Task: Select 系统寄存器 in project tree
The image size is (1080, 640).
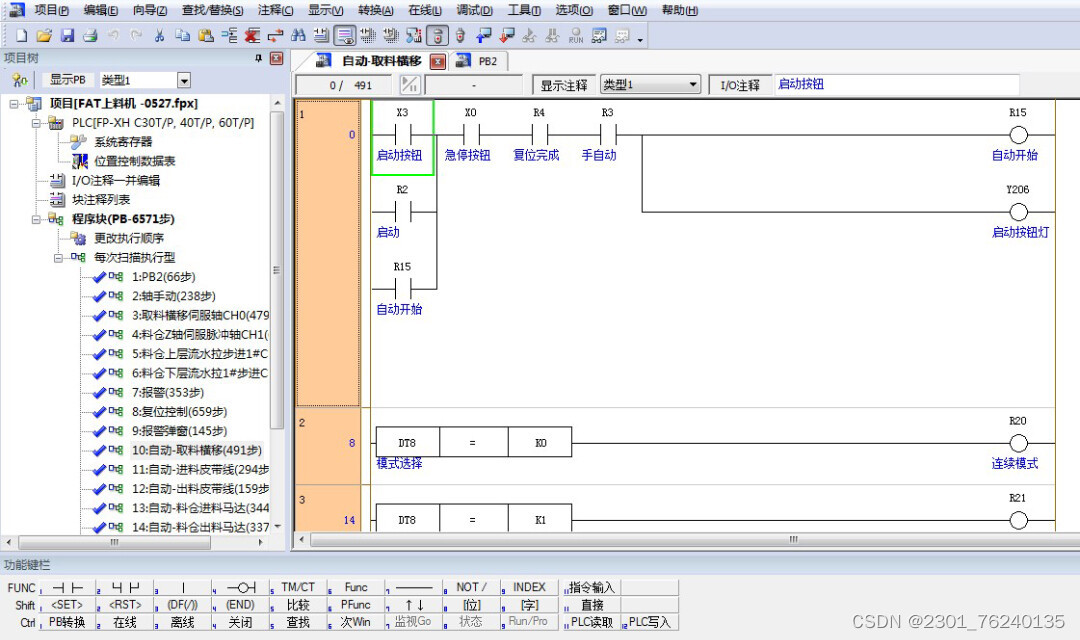Action: tap(123, 142)
